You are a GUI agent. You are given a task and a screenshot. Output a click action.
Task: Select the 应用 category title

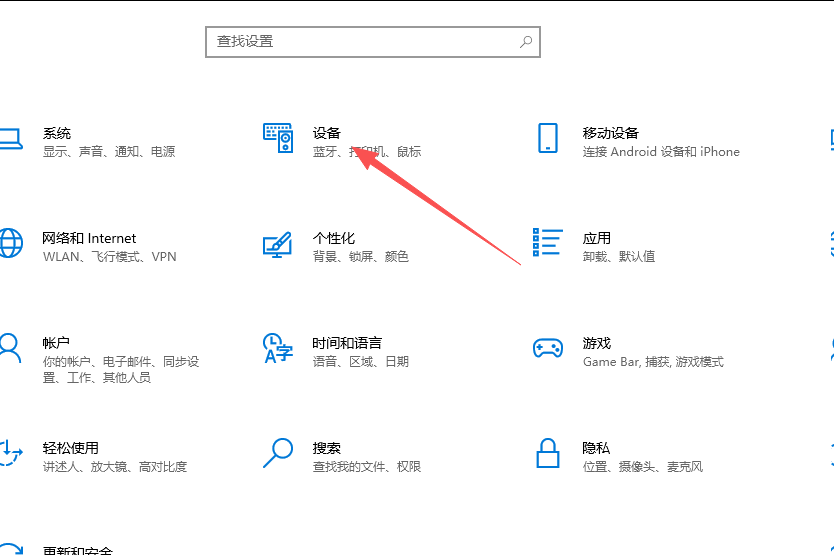click(597, 238)
